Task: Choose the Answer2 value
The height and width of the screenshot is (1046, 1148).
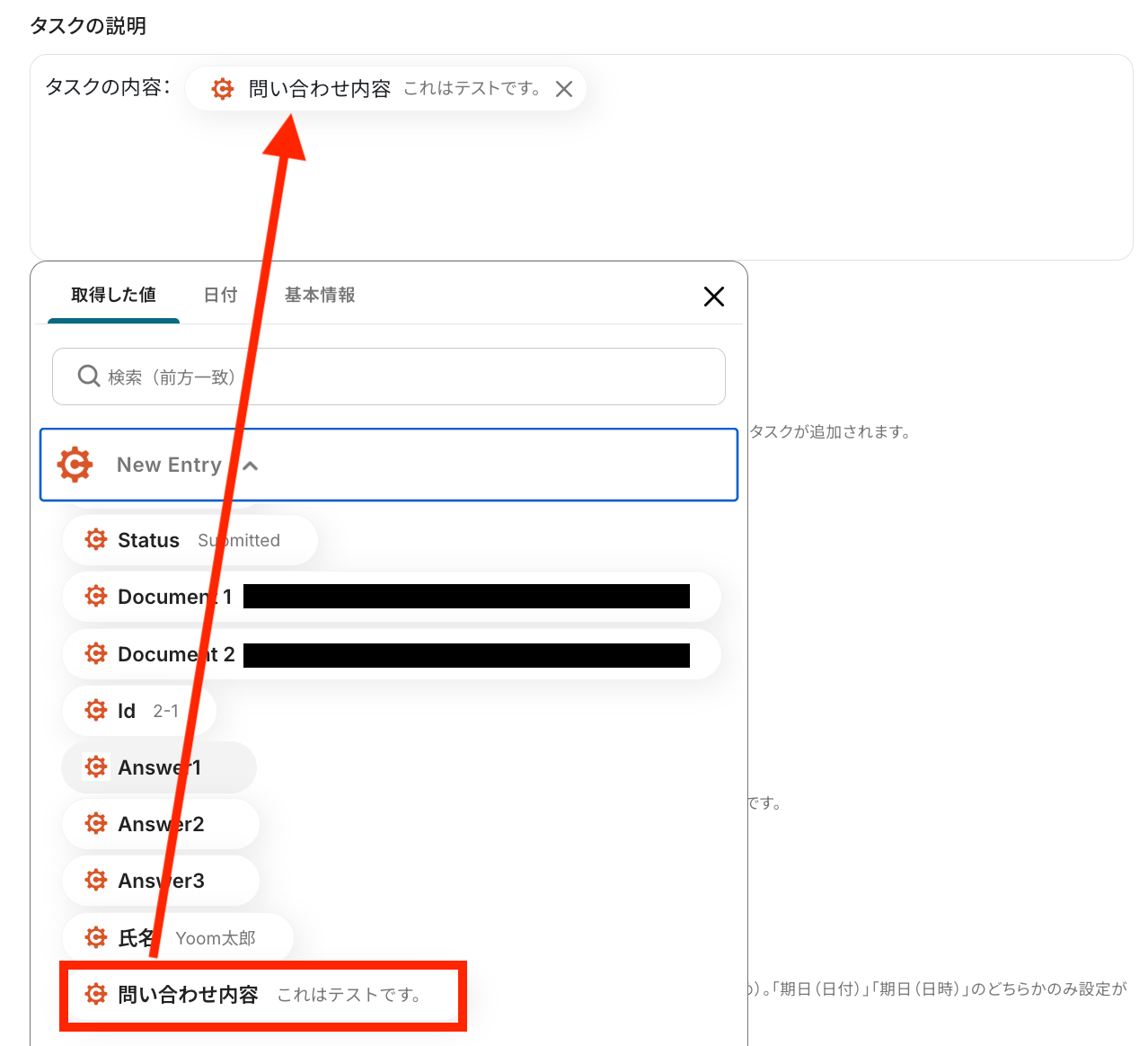Action: (x=161, y=824)
